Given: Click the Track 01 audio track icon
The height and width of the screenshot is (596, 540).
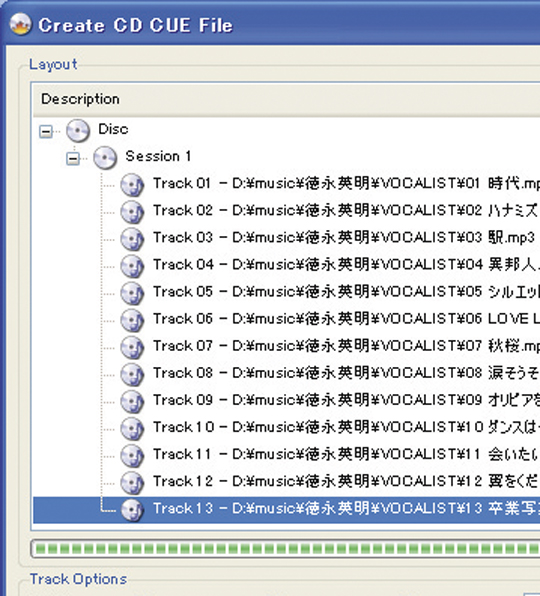Looking at the screenshot, I should pyautogui.click(x=132, y=185).
